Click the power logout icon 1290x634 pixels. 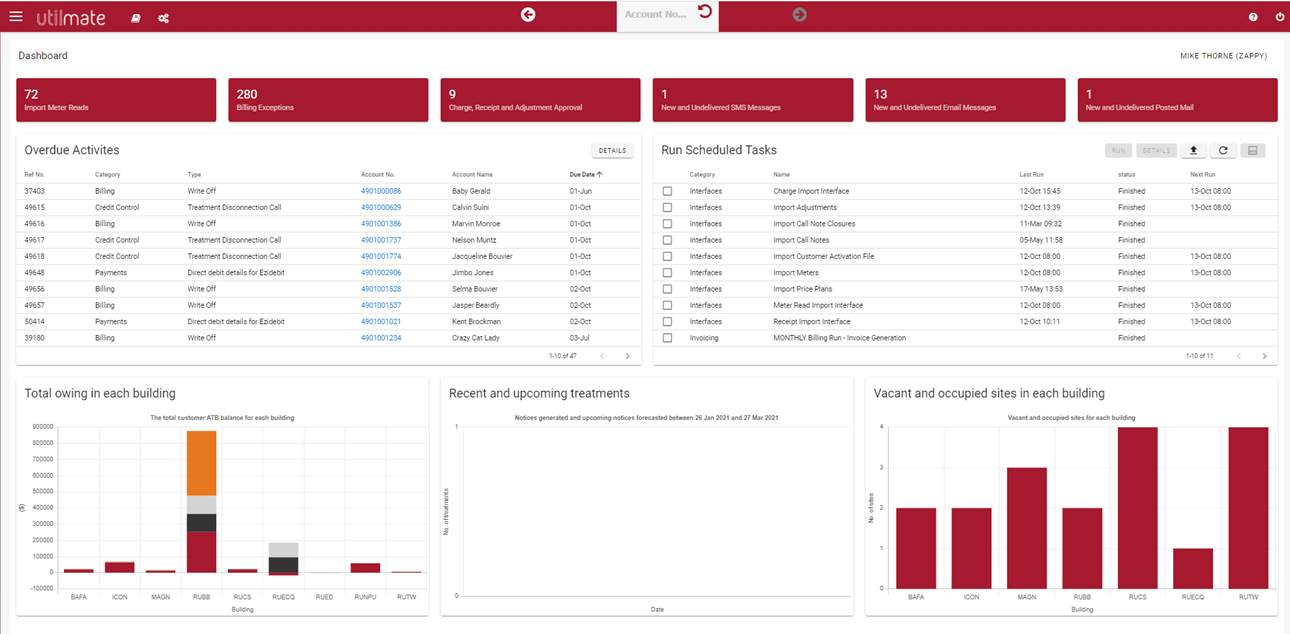point(1279,17)
